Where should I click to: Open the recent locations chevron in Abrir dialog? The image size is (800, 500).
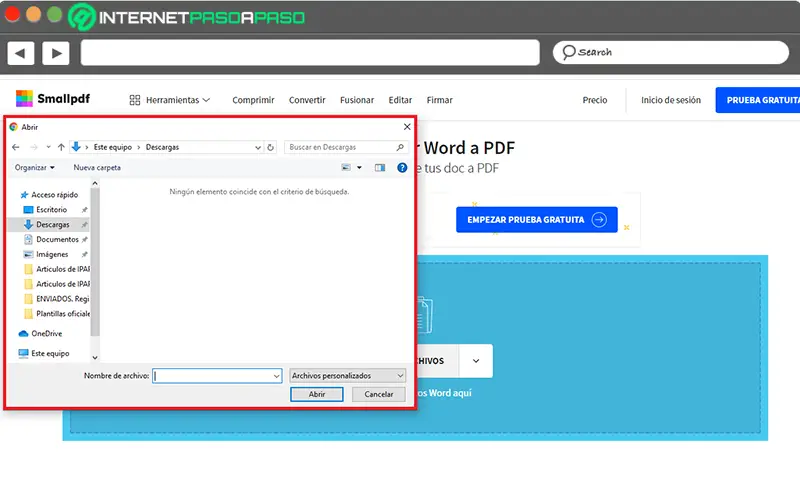tap(48, 147)
